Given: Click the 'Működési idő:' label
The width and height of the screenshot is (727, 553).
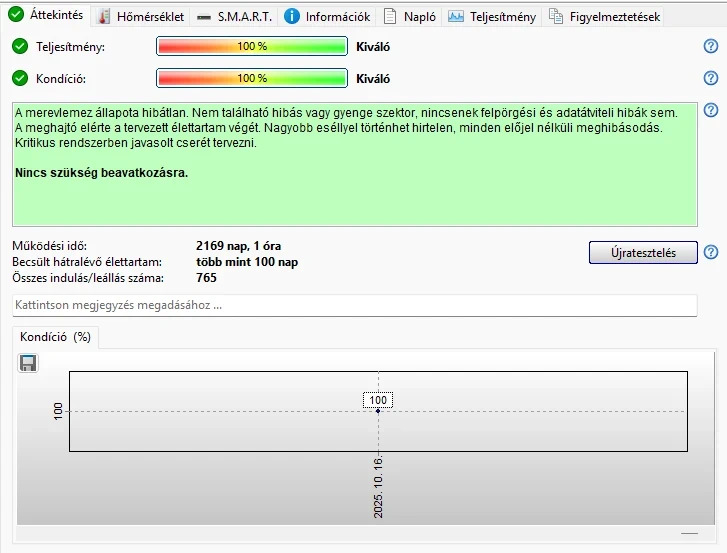Looking at the screenshot, I should pos(50,246).
